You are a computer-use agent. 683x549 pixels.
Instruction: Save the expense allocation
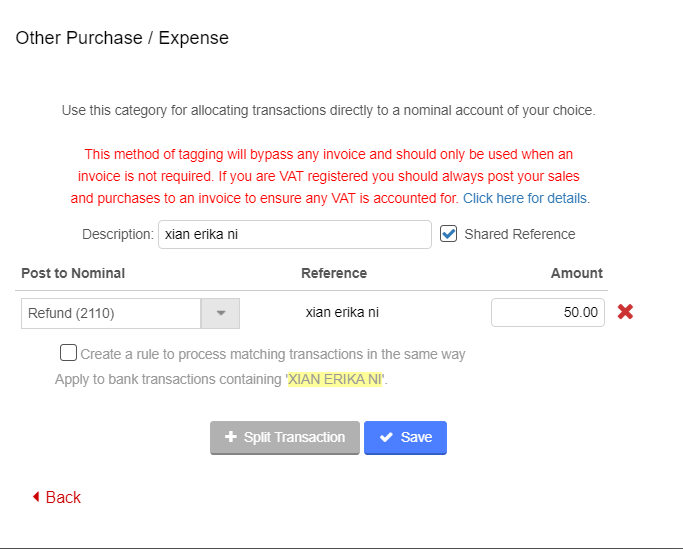(x=405, y=437)
